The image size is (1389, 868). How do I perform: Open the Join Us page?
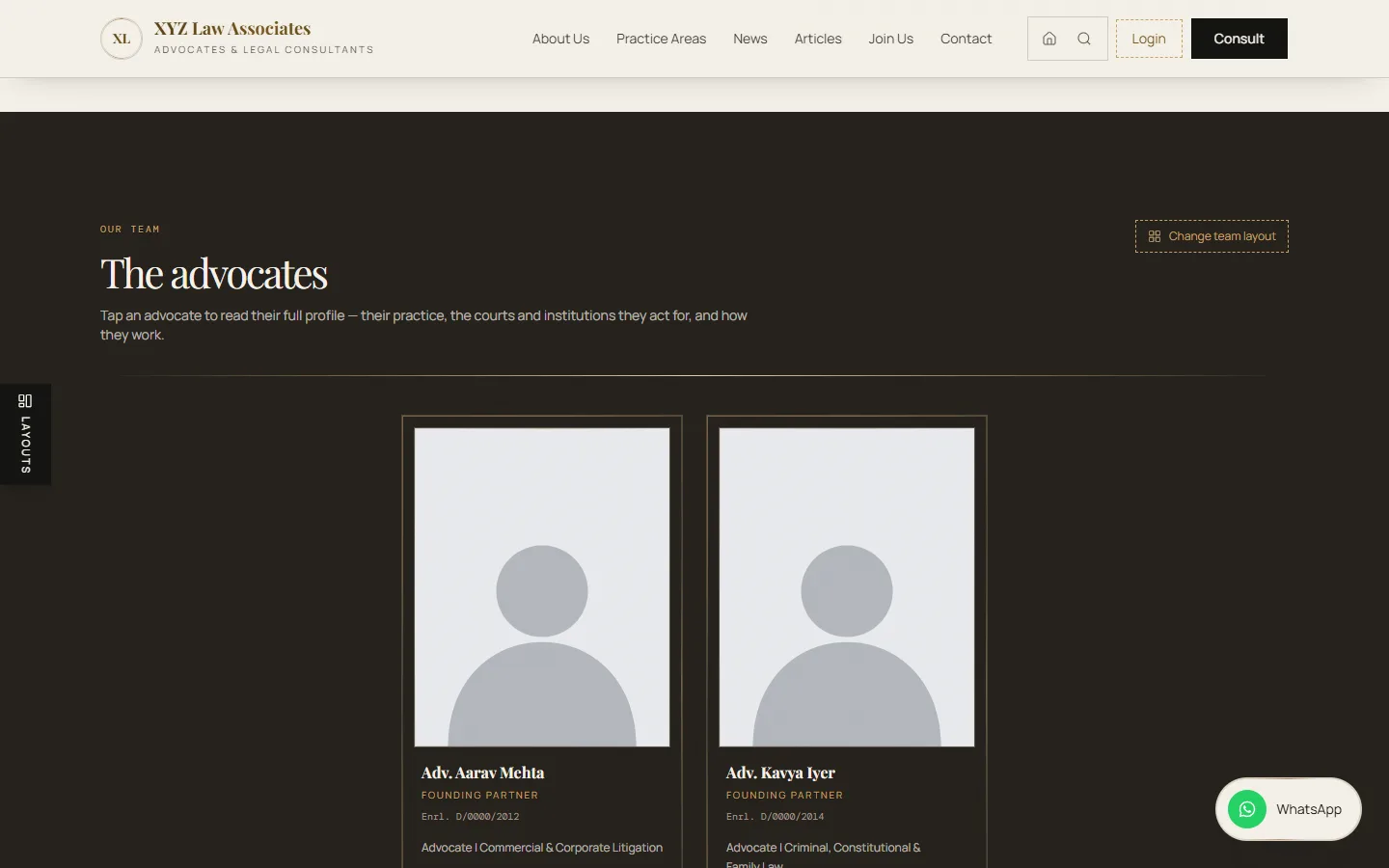890,39
